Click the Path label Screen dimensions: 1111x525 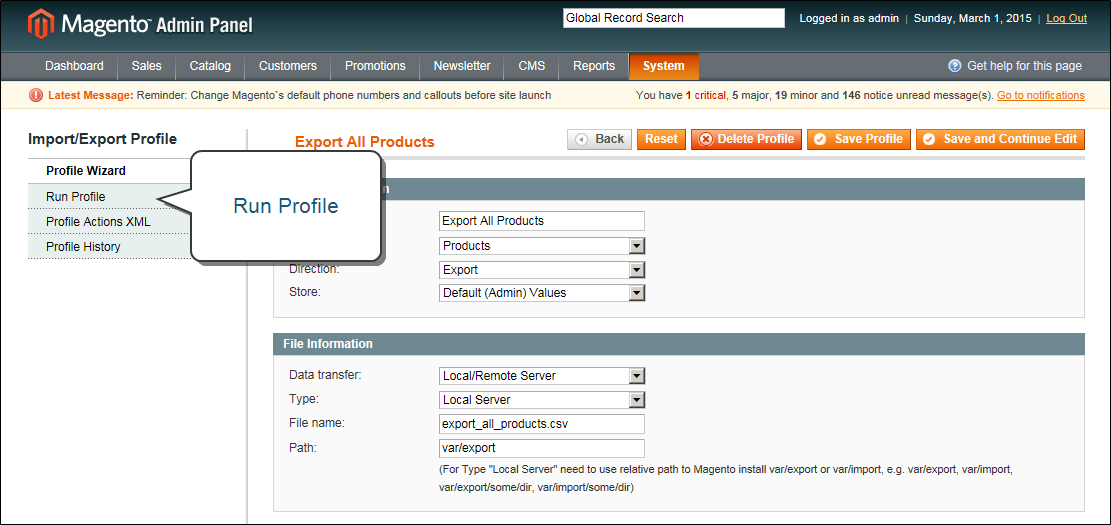click(x=303, y=447)
